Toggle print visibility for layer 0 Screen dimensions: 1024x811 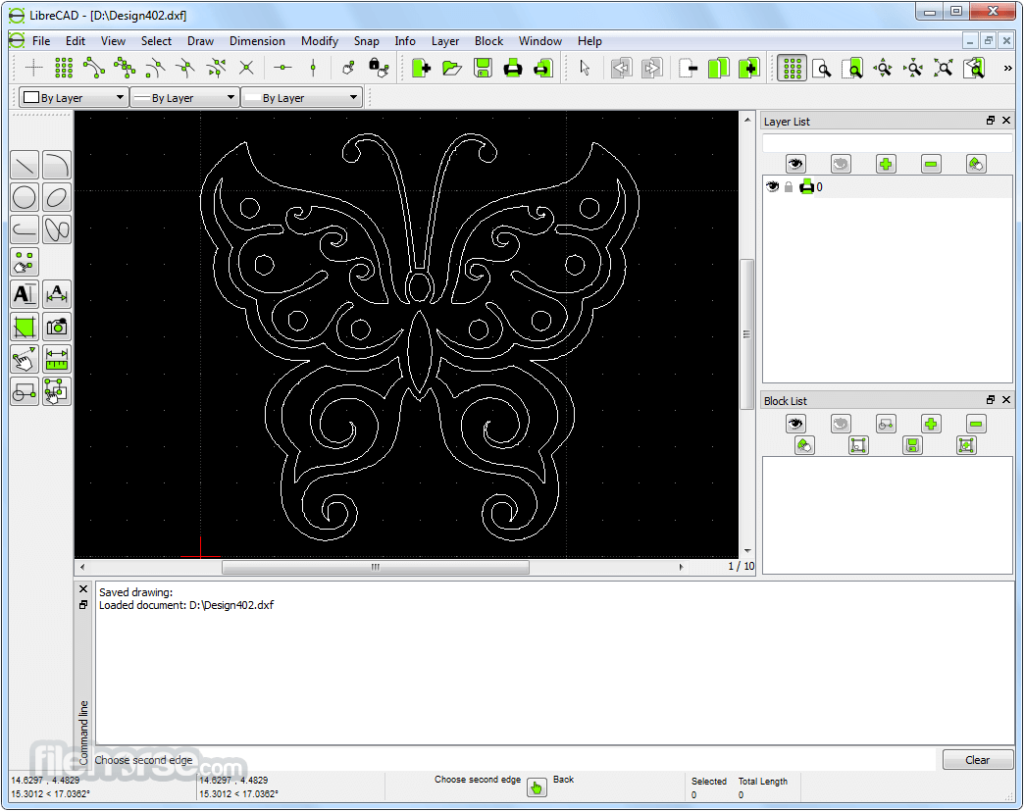pyautogui.click(x=804, y=186)
